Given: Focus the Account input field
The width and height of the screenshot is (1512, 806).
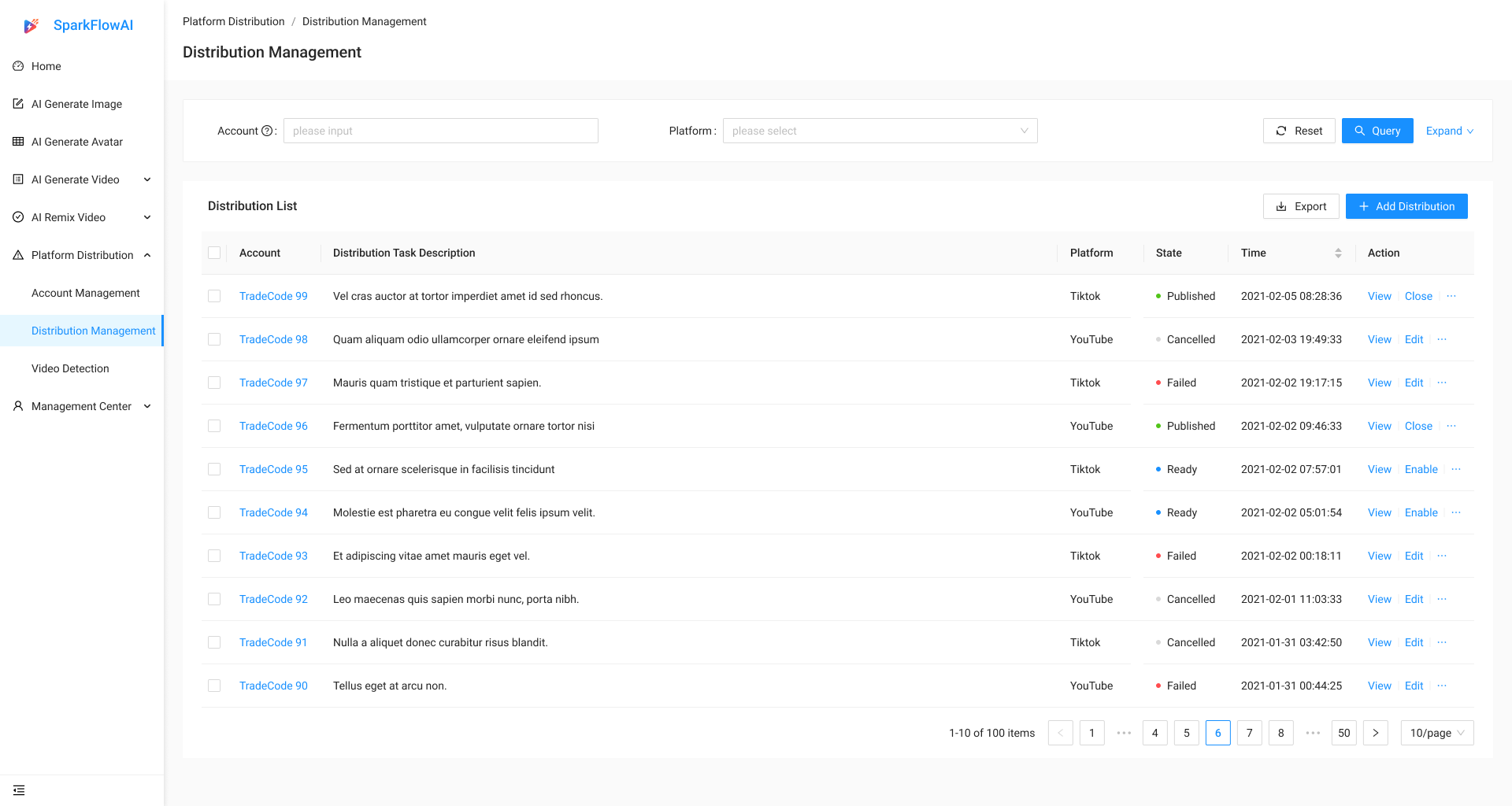Looking at the screenshot, I should (x=440, y=131).
